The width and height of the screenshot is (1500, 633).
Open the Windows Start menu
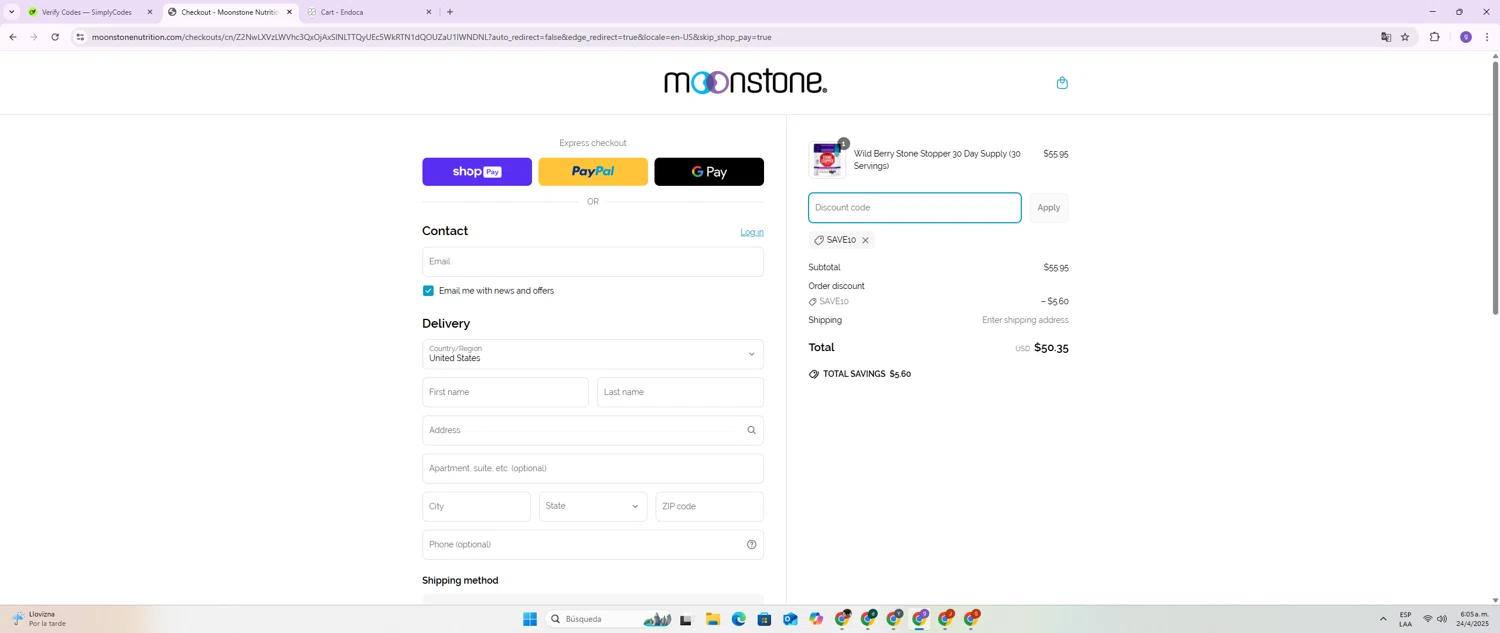[x=530, y=619]
